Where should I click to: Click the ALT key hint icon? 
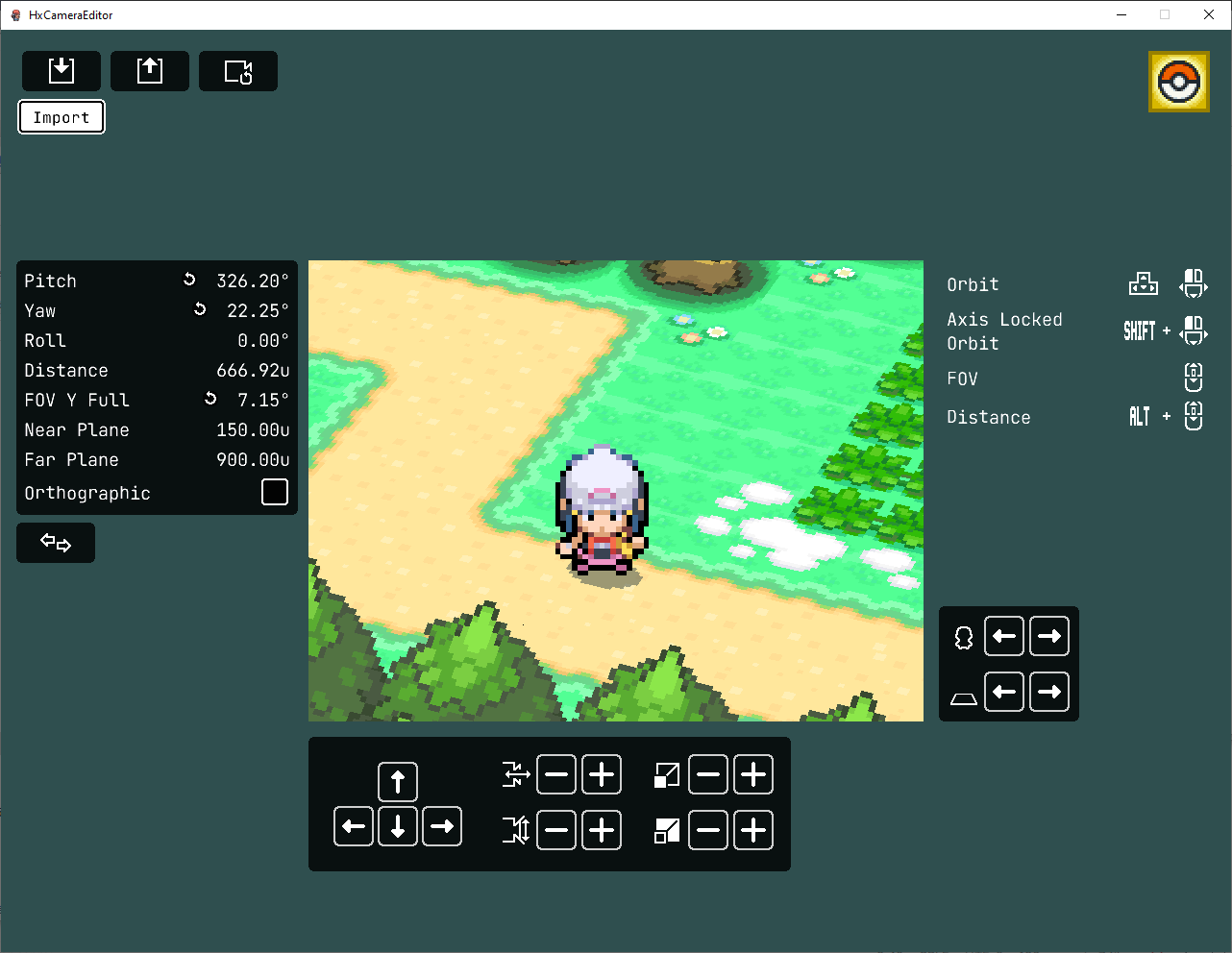pos(1139,416)
